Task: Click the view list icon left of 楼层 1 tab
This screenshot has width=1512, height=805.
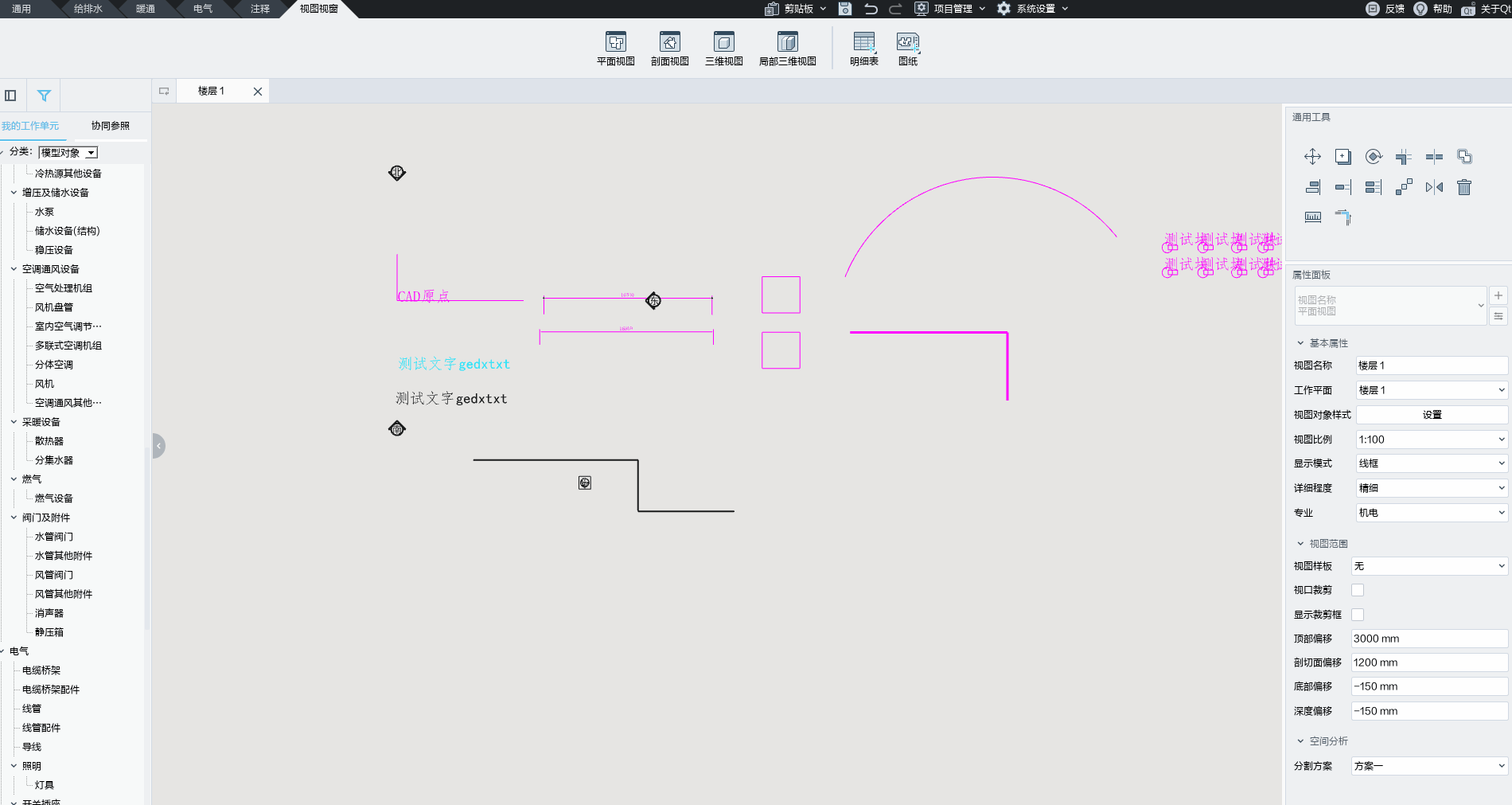Action: 164,92
